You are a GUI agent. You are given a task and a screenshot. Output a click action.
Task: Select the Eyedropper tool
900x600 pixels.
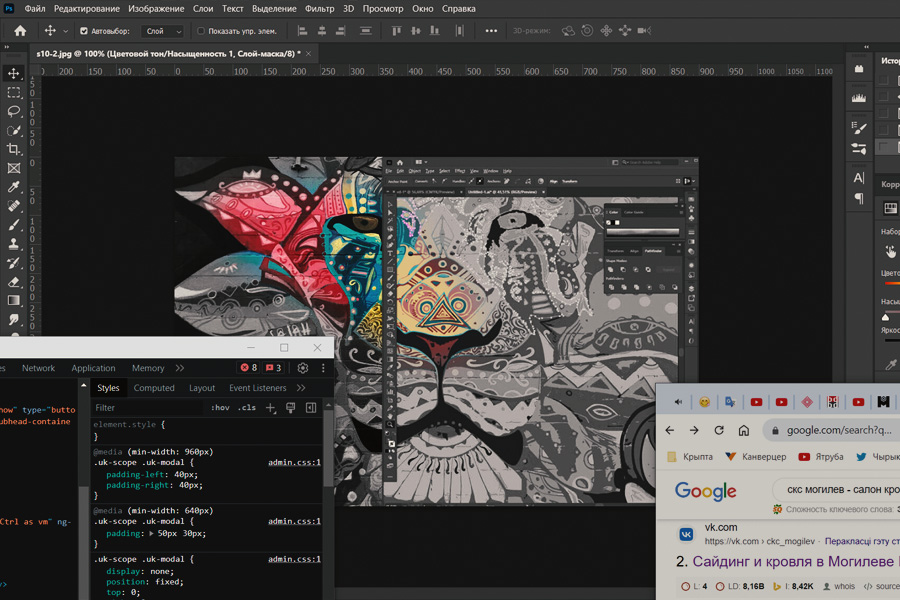tap(14, 187)
